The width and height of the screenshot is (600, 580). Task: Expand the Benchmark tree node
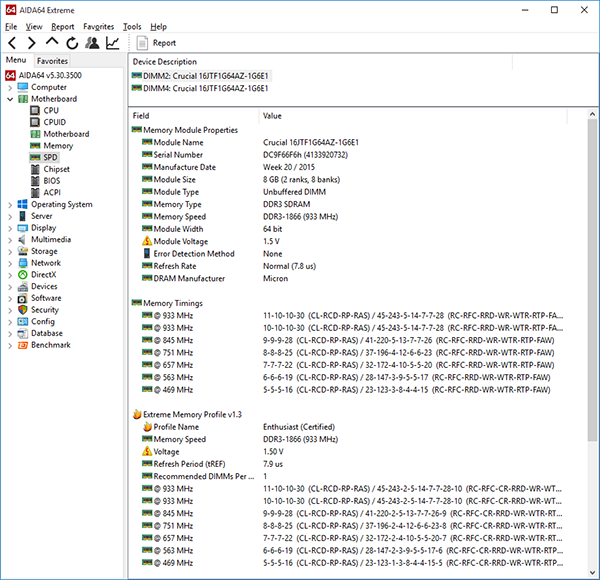pyautogui.click(x=10, y=345)
